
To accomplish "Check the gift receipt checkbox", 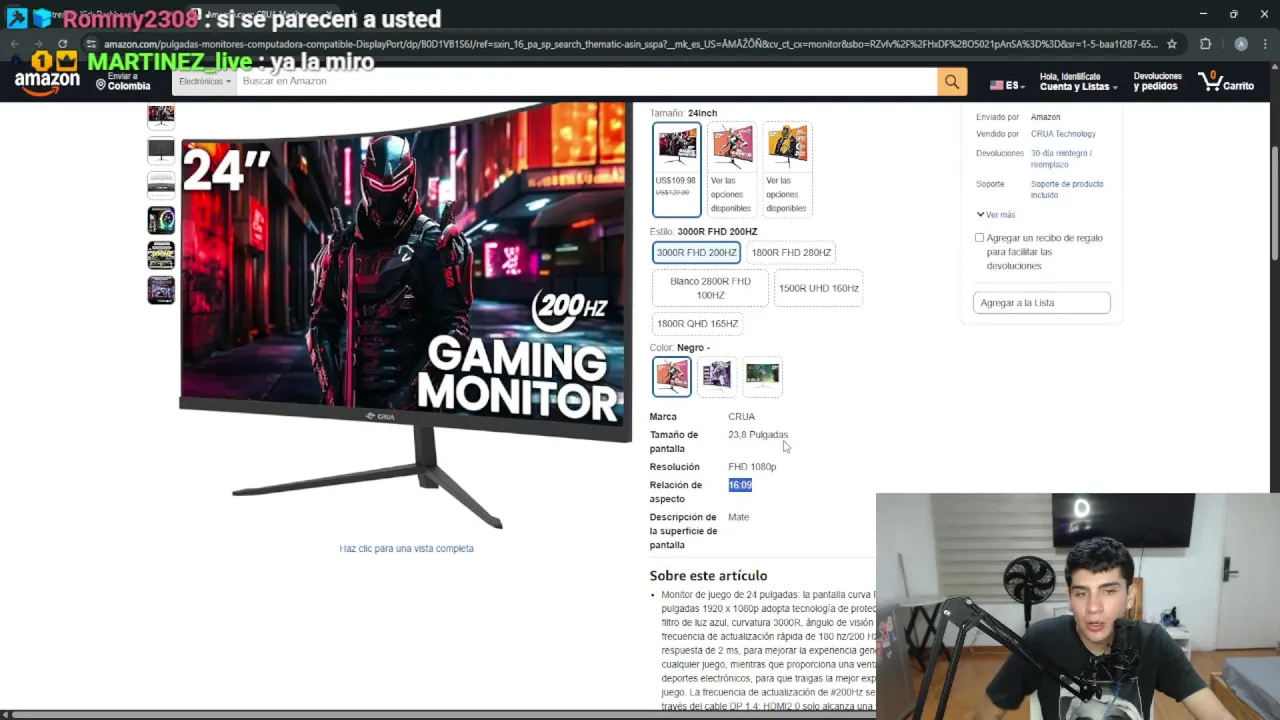I will click(979, 238).
